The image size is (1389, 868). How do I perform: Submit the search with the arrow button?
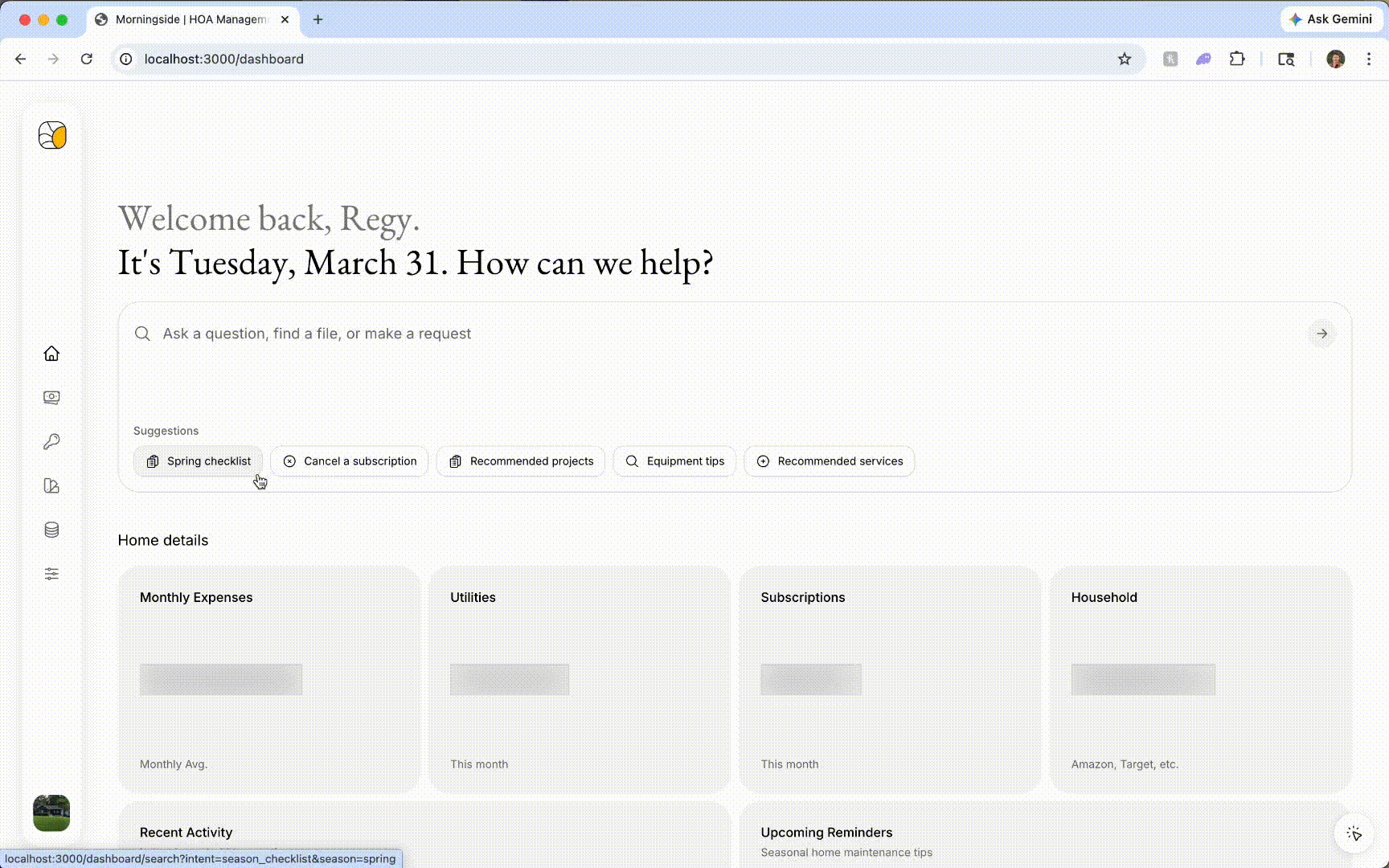point(1322,334)
